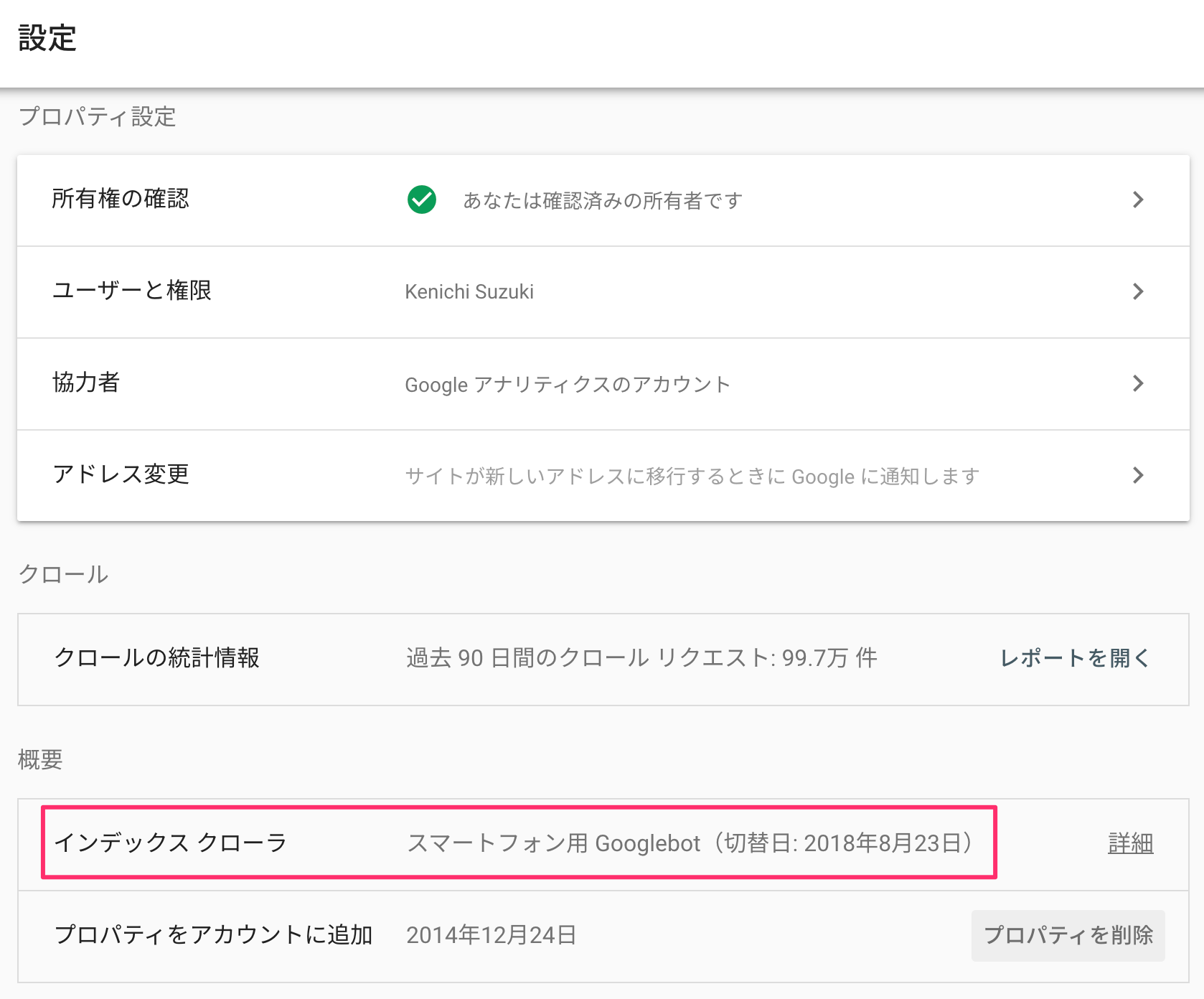Select プロパティをアカウントに追加 label
This screenshot has height=999, width=1204.
click(214, 934)
